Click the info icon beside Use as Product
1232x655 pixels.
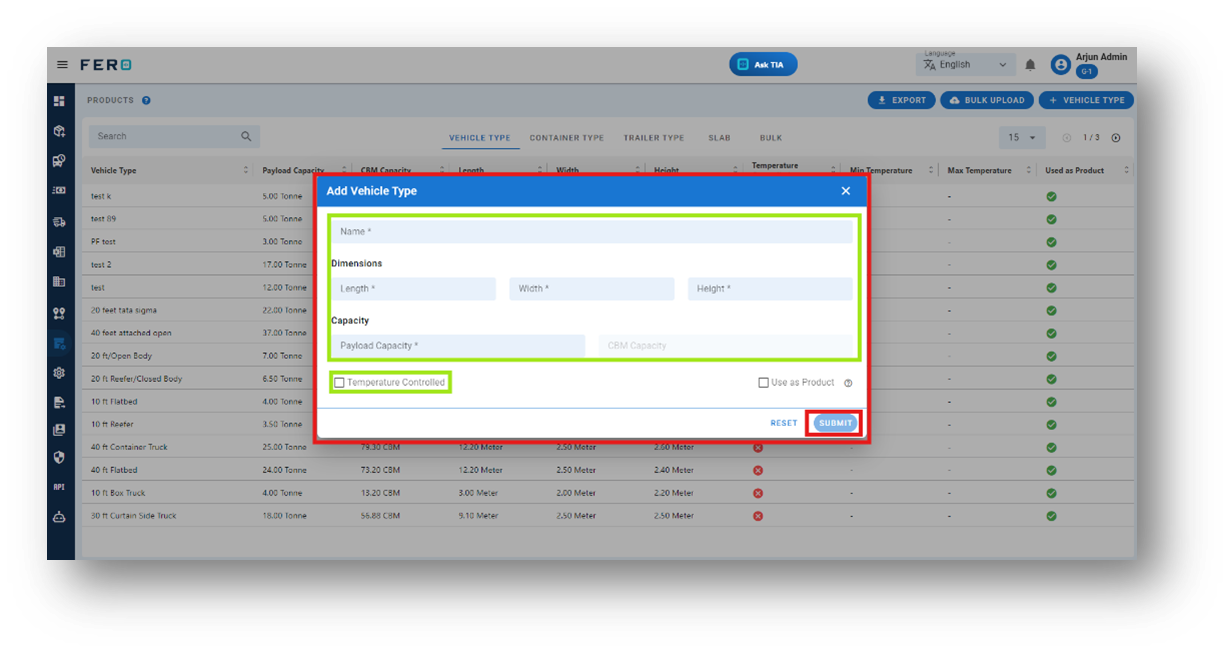click(848, 383)
